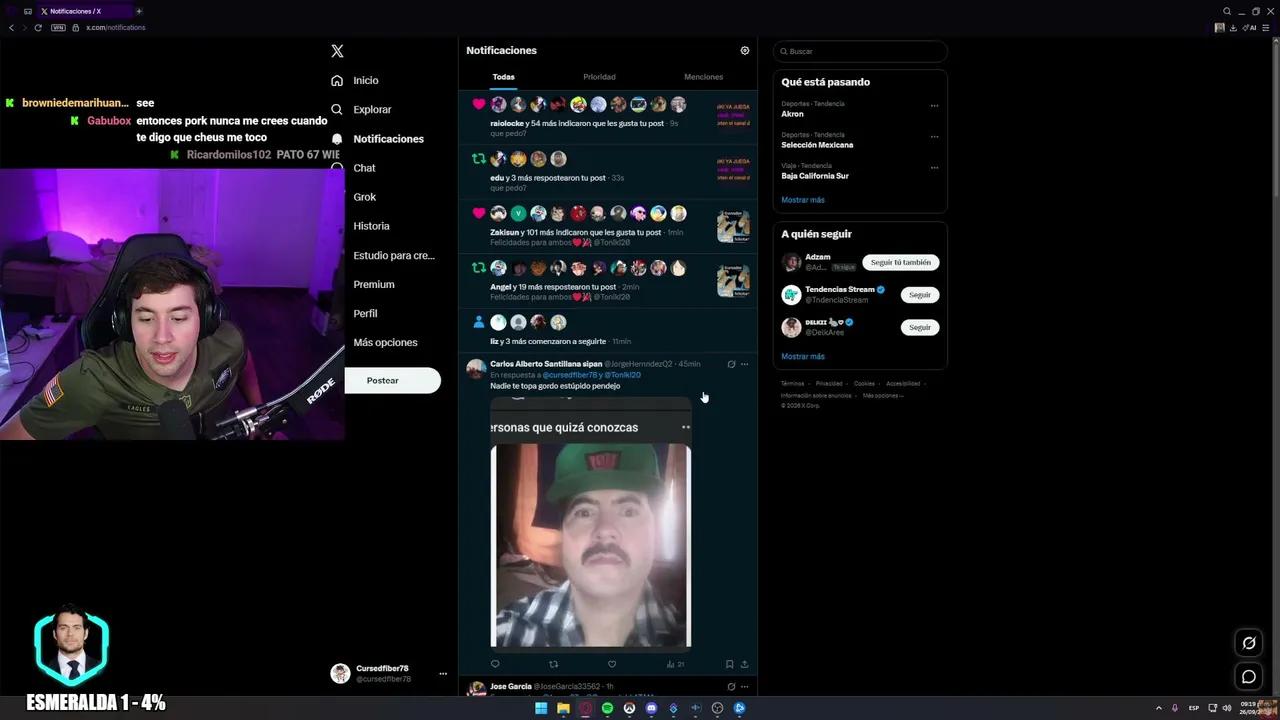This screenshot has height=720, width=1280.
Task: Open the raiolocke likes notification heart icon
Action: click(x=479, y=104)
